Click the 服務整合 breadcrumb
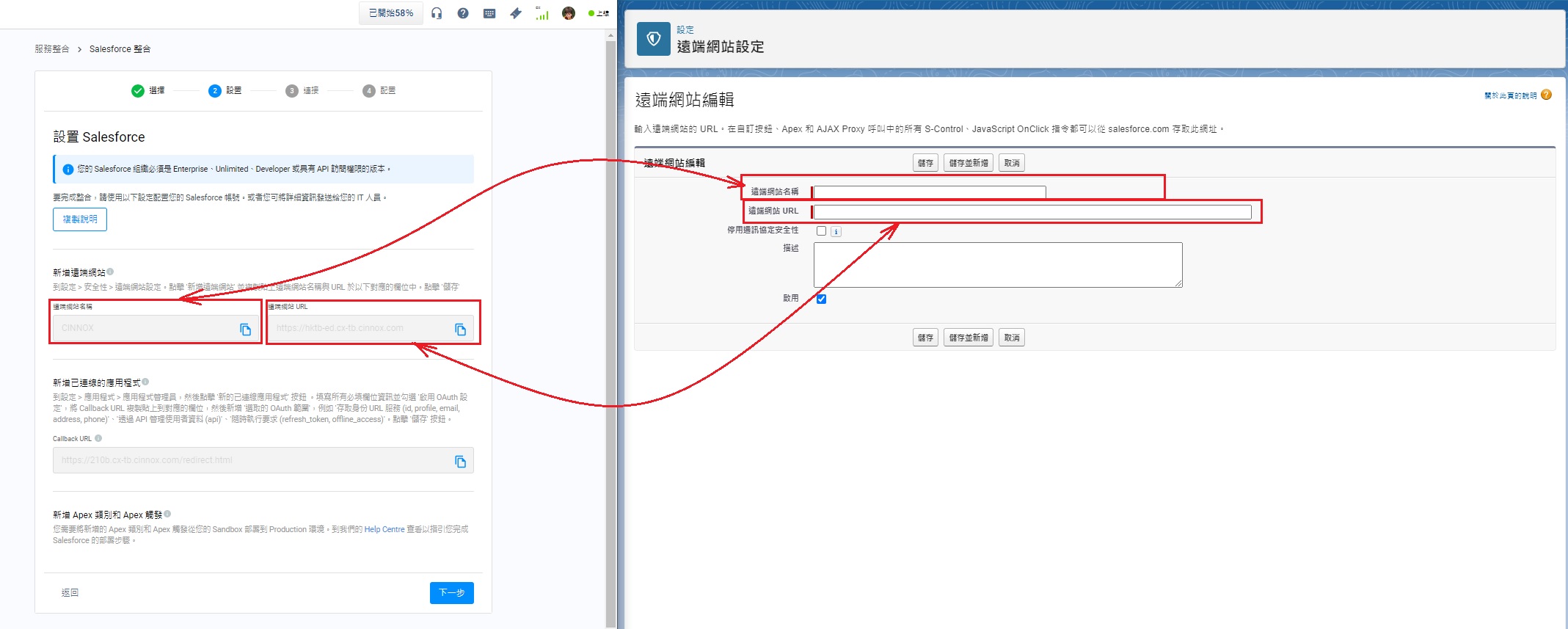This screenshot has height=629, width=1568. (52, 49)
